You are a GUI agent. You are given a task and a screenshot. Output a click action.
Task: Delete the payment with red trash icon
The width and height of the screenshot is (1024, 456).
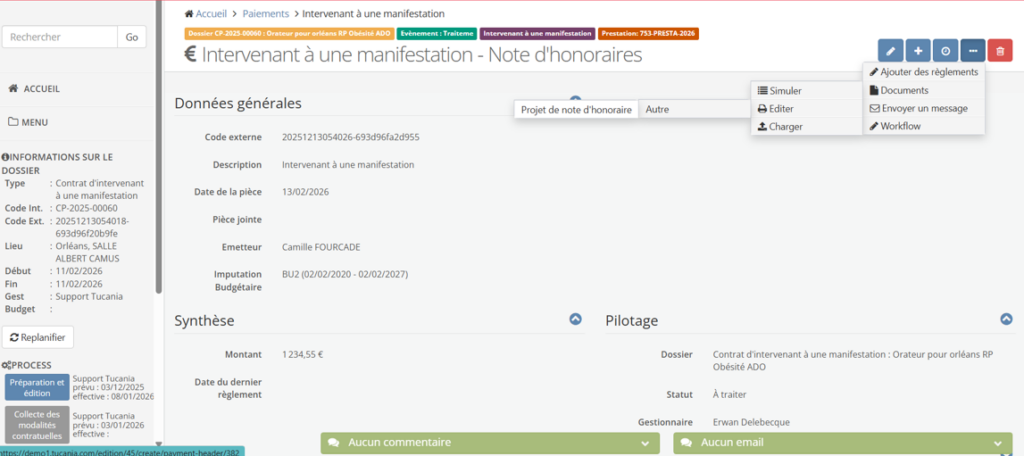pos(1000,51)
